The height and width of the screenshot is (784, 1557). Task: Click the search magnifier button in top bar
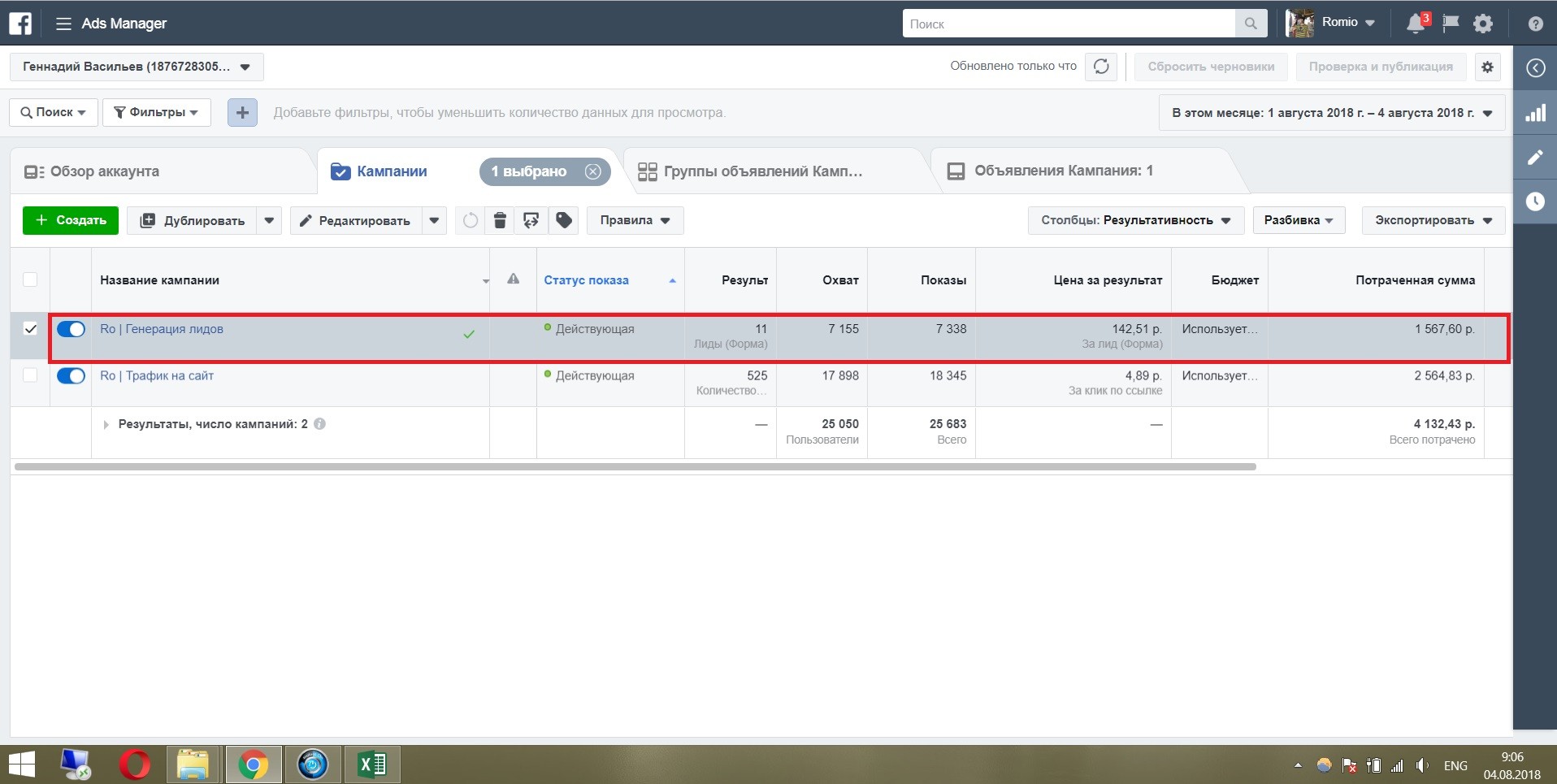[1251, 24]
